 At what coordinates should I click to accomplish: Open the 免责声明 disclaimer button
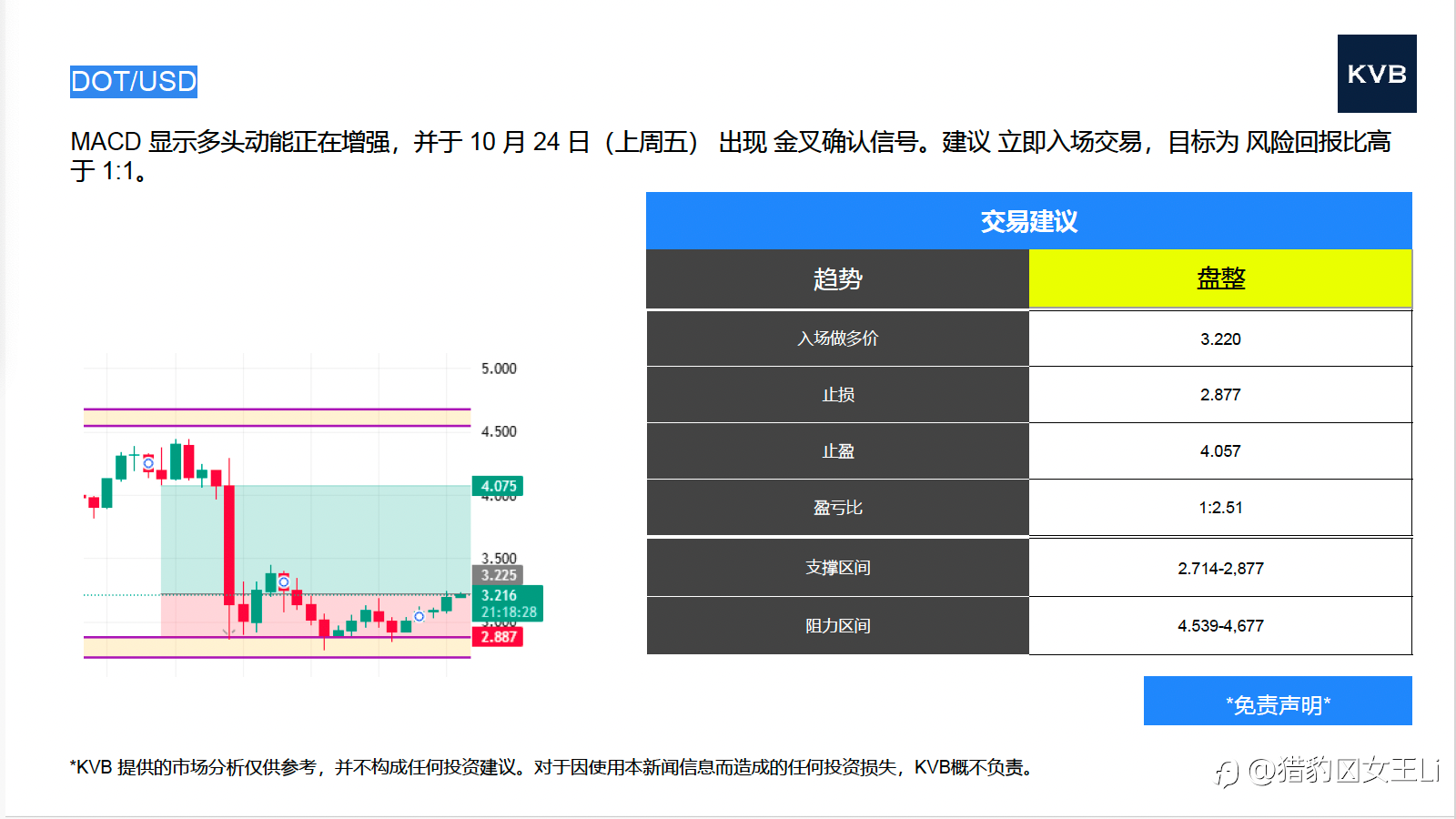[x=1278, y=701]
